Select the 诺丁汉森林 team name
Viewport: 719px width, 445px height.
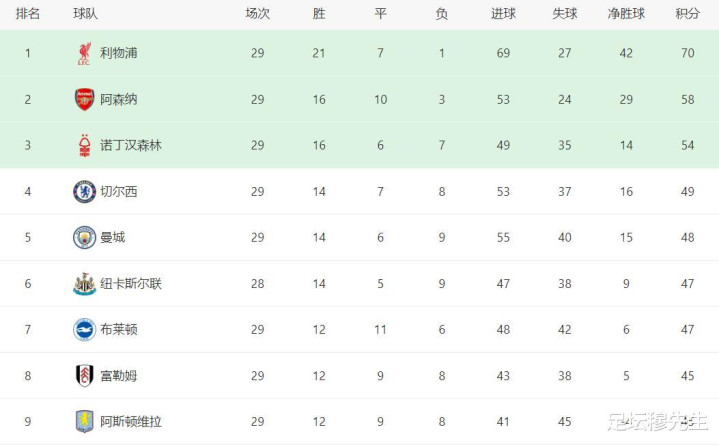point(131,145)
